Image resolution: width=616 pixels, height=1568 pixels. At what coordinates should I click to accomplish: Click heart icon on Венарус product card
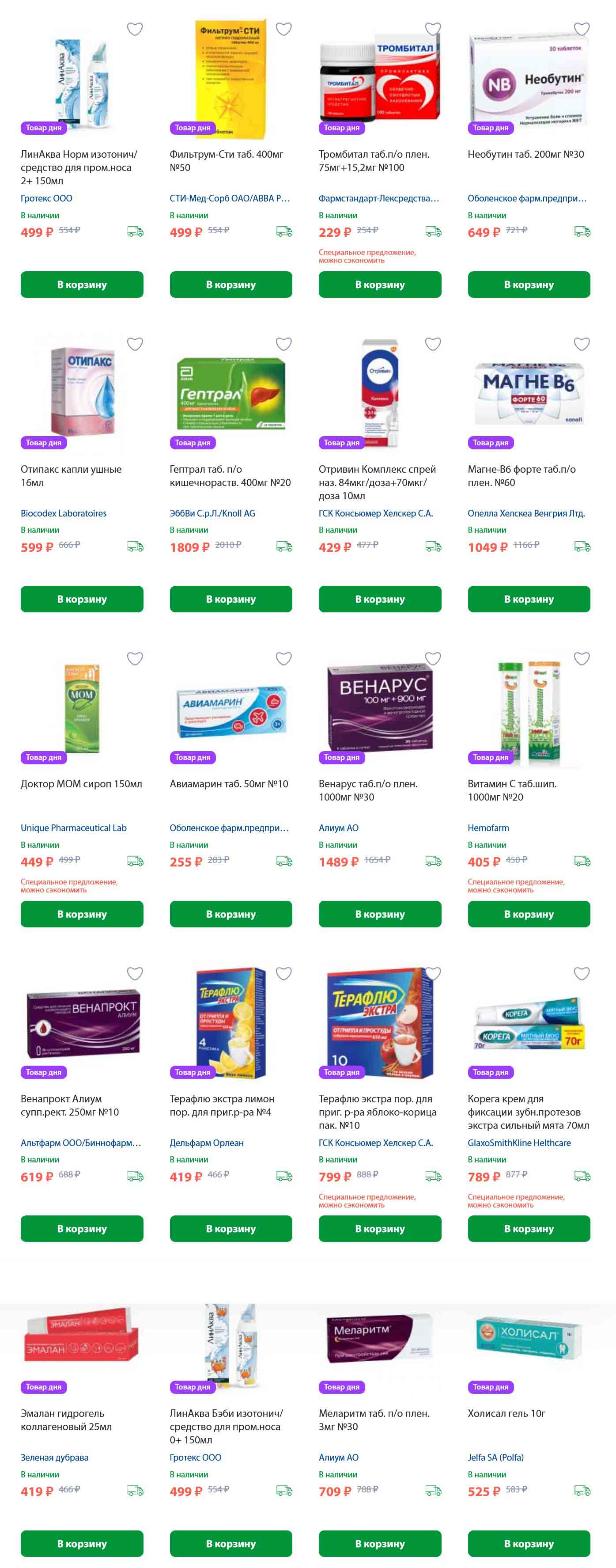[x=433, y=659]
